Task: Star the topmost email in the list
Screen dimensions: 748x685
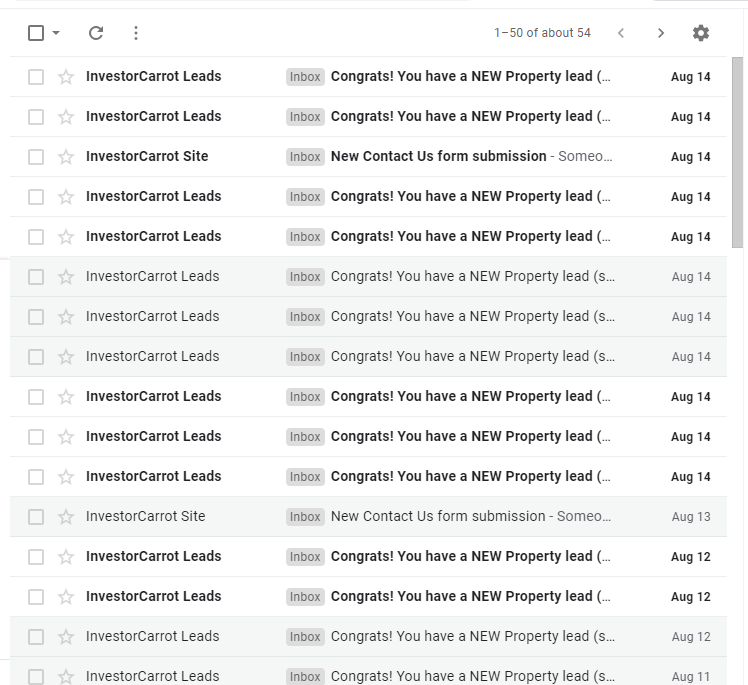Action: pyautogui.click(x=66, y=77)
